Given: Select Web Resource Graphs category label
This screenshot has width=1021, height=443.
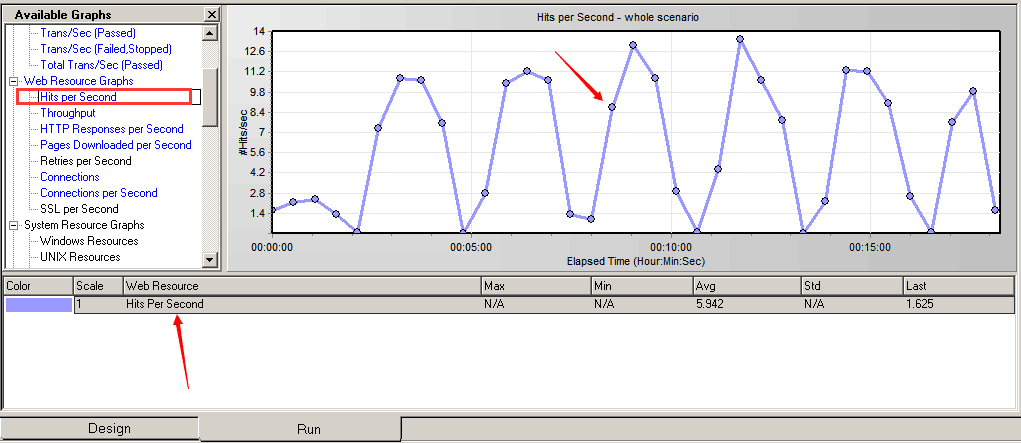Looking at the screenshot, I should coord(78,81).
